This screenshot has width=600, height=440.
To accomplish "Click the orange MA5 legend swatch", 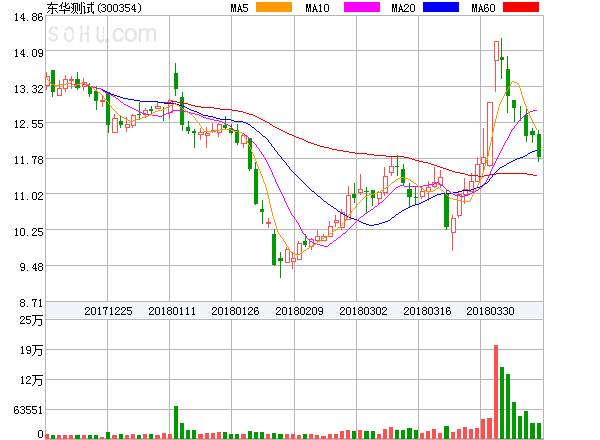I will coord(274,7).
